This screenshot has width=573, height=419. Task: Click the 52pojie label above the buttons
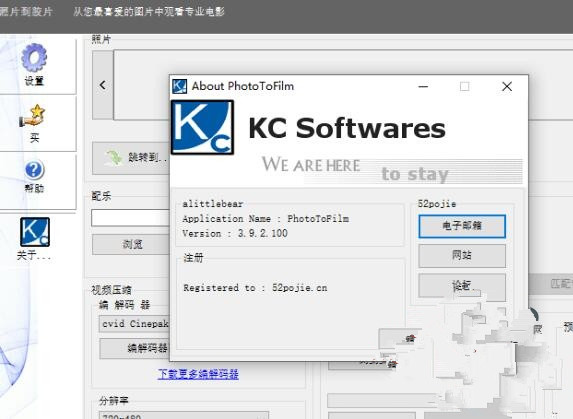tap(437, 204)
